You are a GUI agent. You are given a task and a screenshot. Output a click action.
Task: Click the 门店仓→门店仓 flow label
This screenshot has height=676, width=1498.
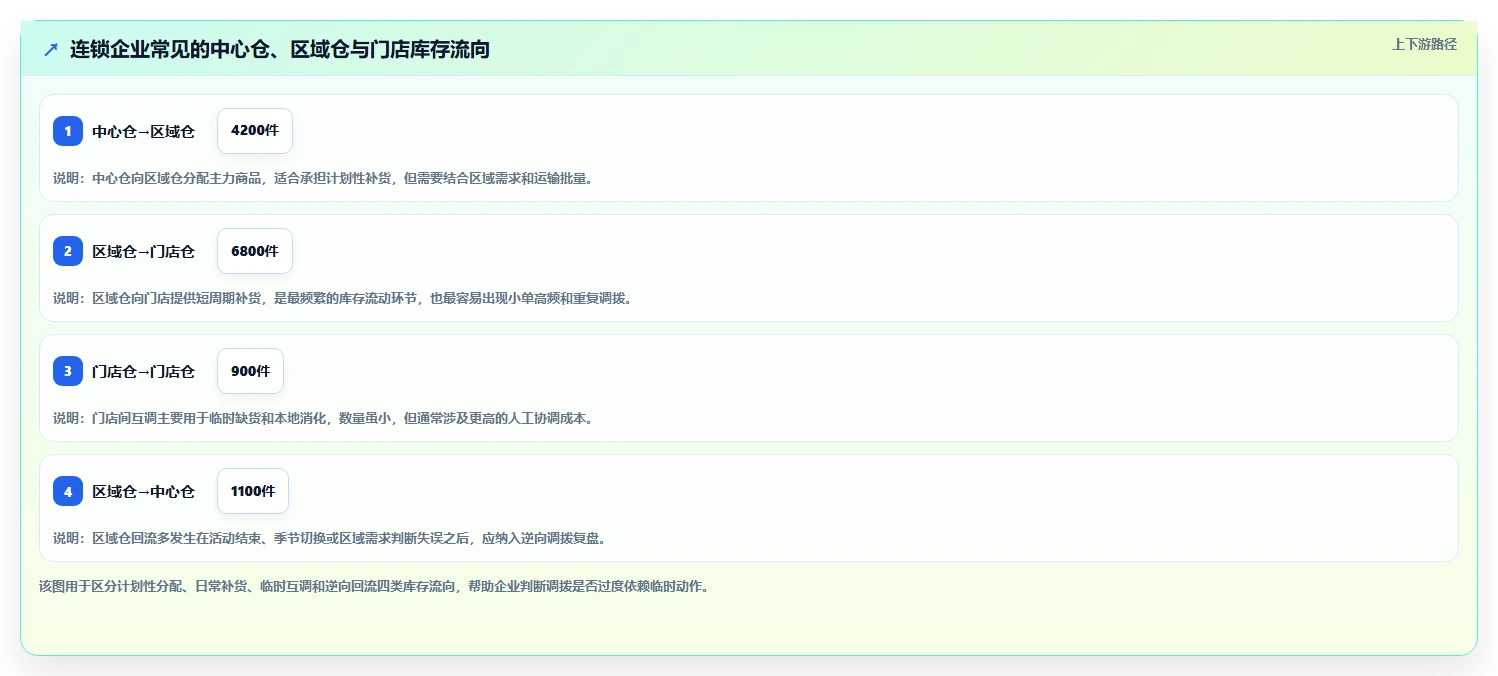pyautogui.click(x=144, y=371)
